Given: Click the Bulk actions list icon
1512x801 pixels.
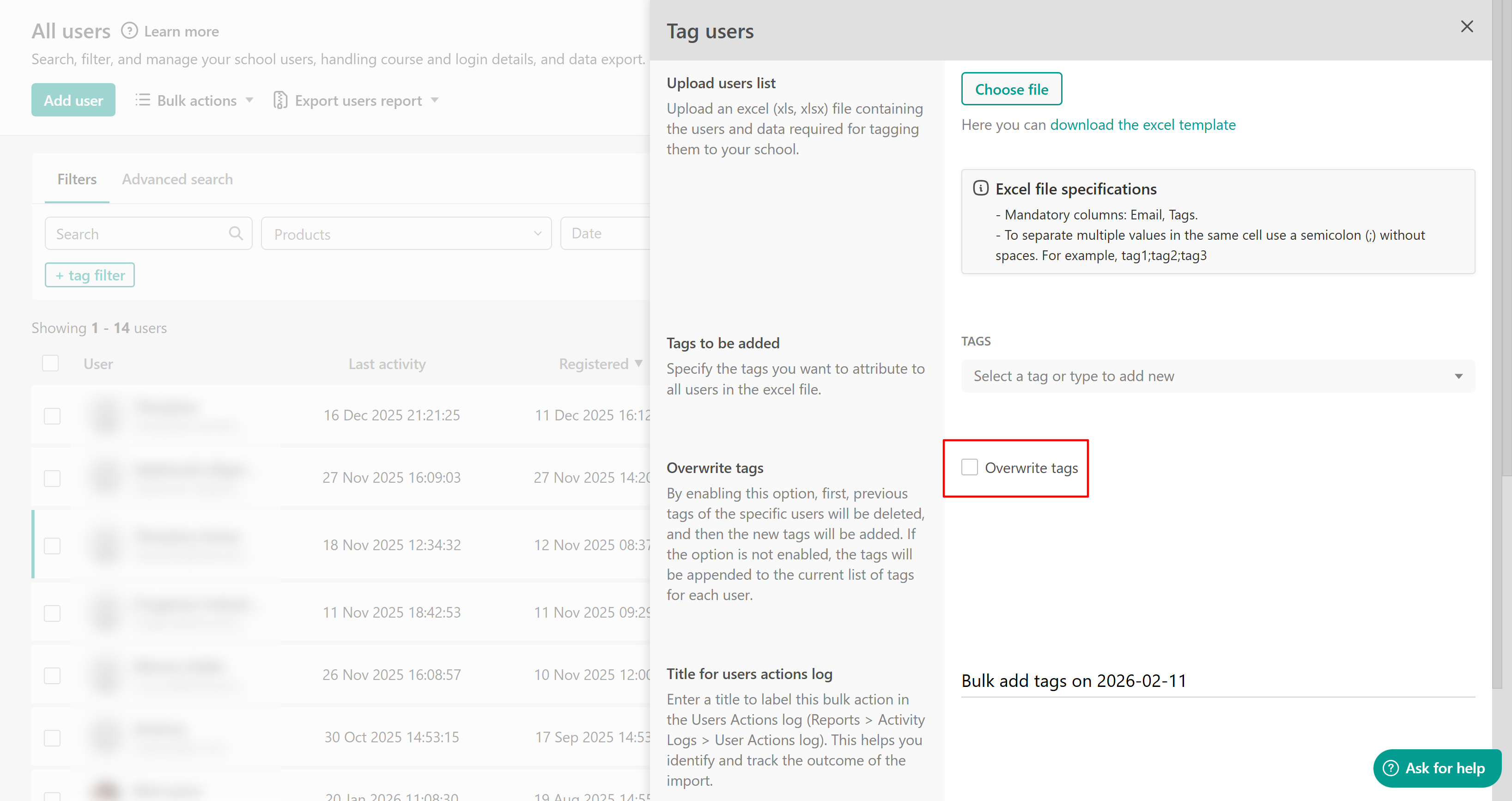Looking at the screenshot, I should (143, 100).
